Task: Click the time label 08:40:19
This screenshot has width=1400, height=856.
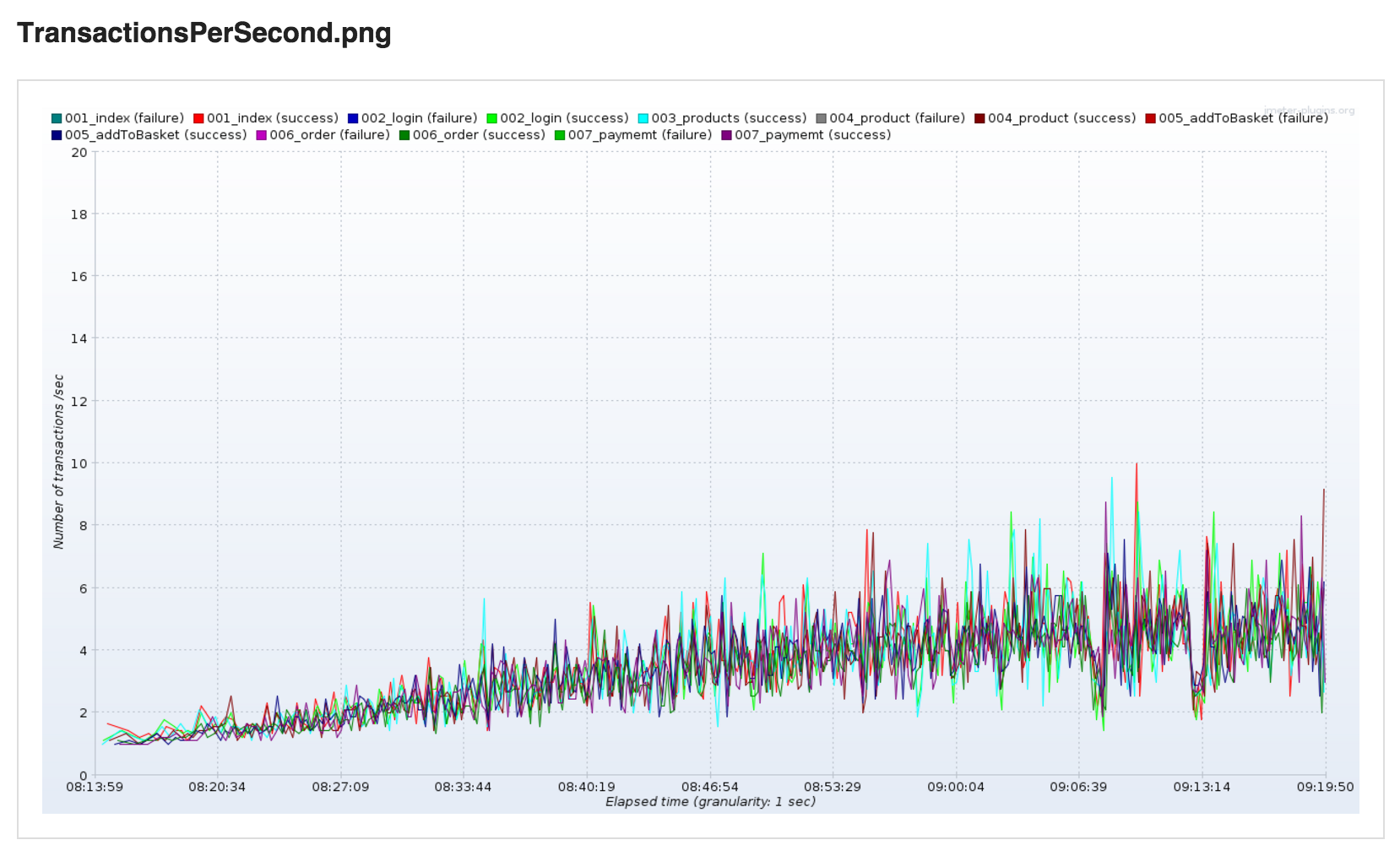Action: coord(586,787)
